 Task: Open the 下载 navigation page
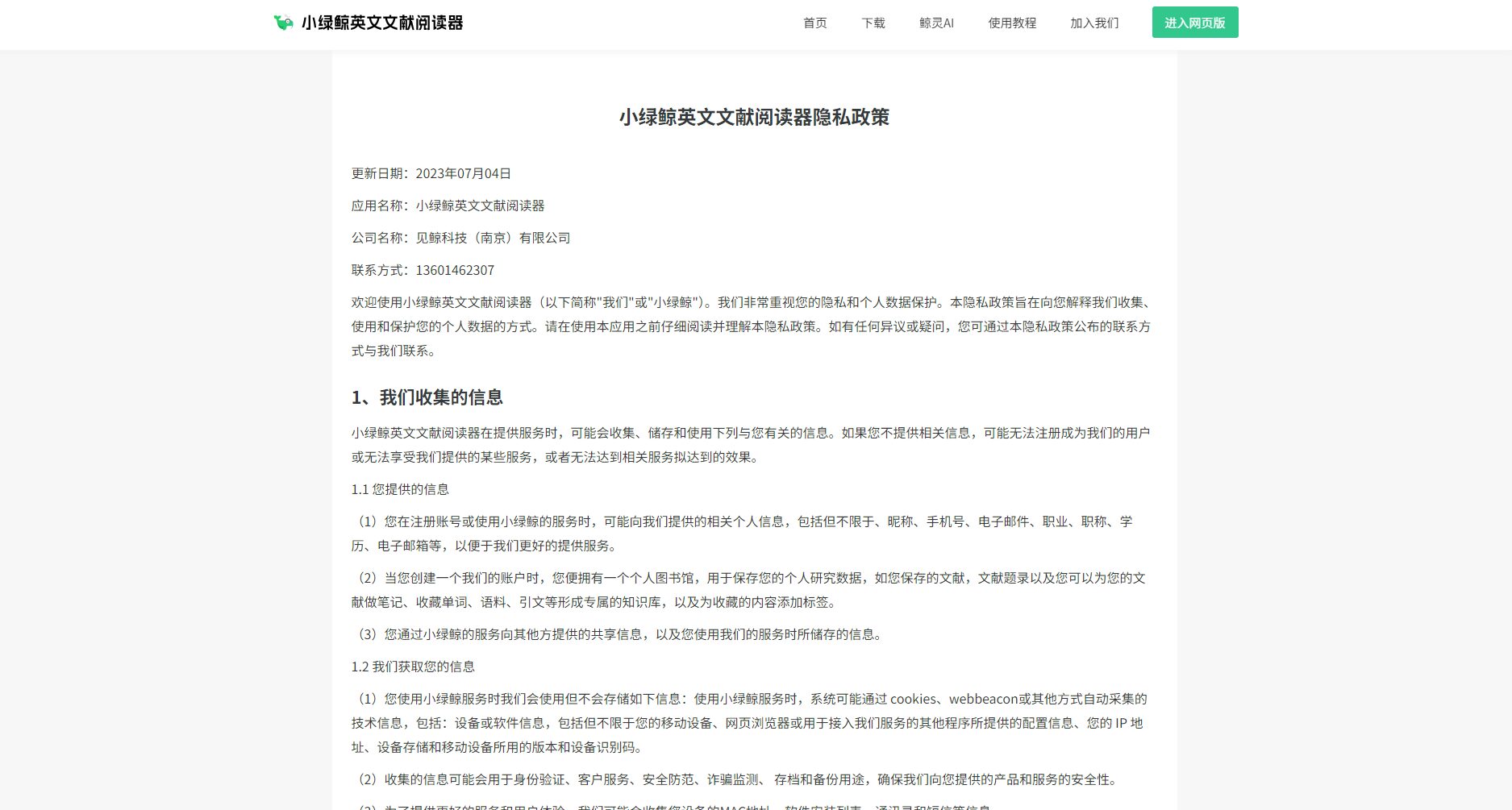873,23
